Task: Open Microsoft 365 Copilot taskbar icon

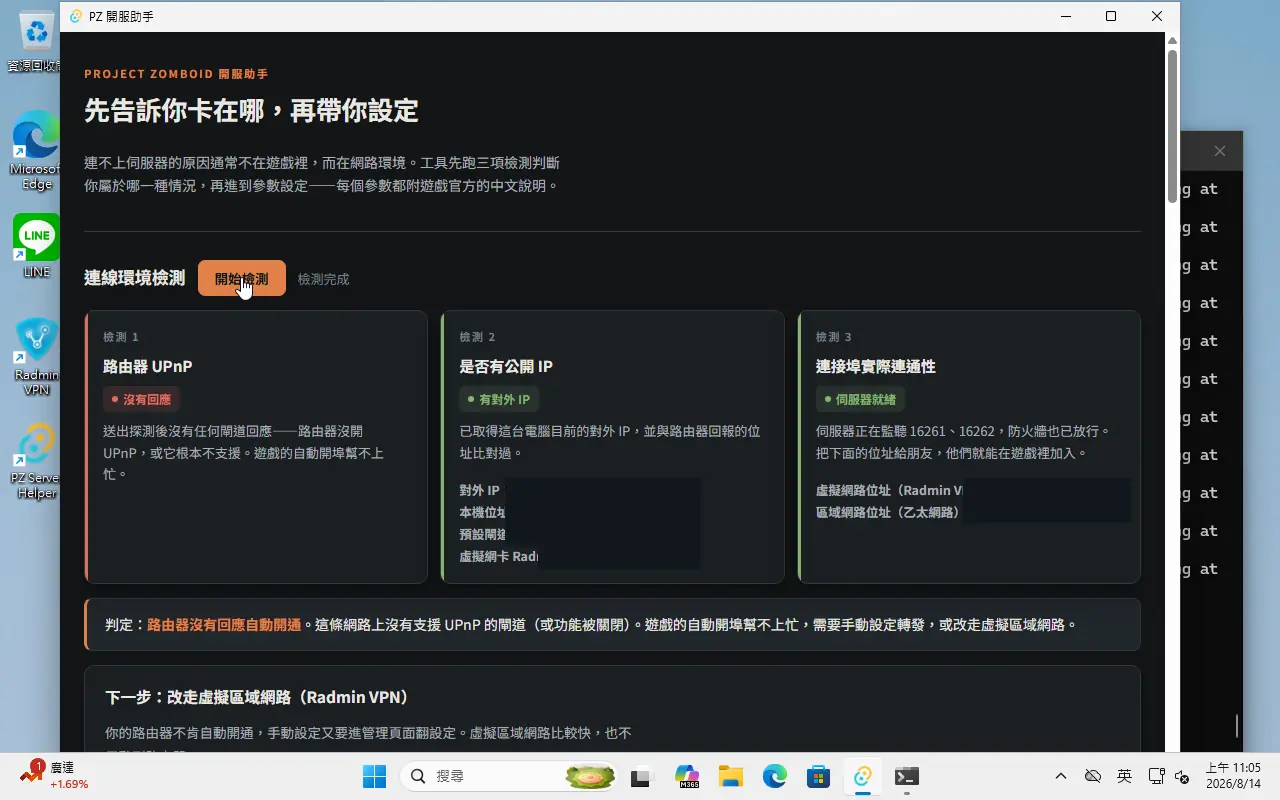Action: click(686, 776)
